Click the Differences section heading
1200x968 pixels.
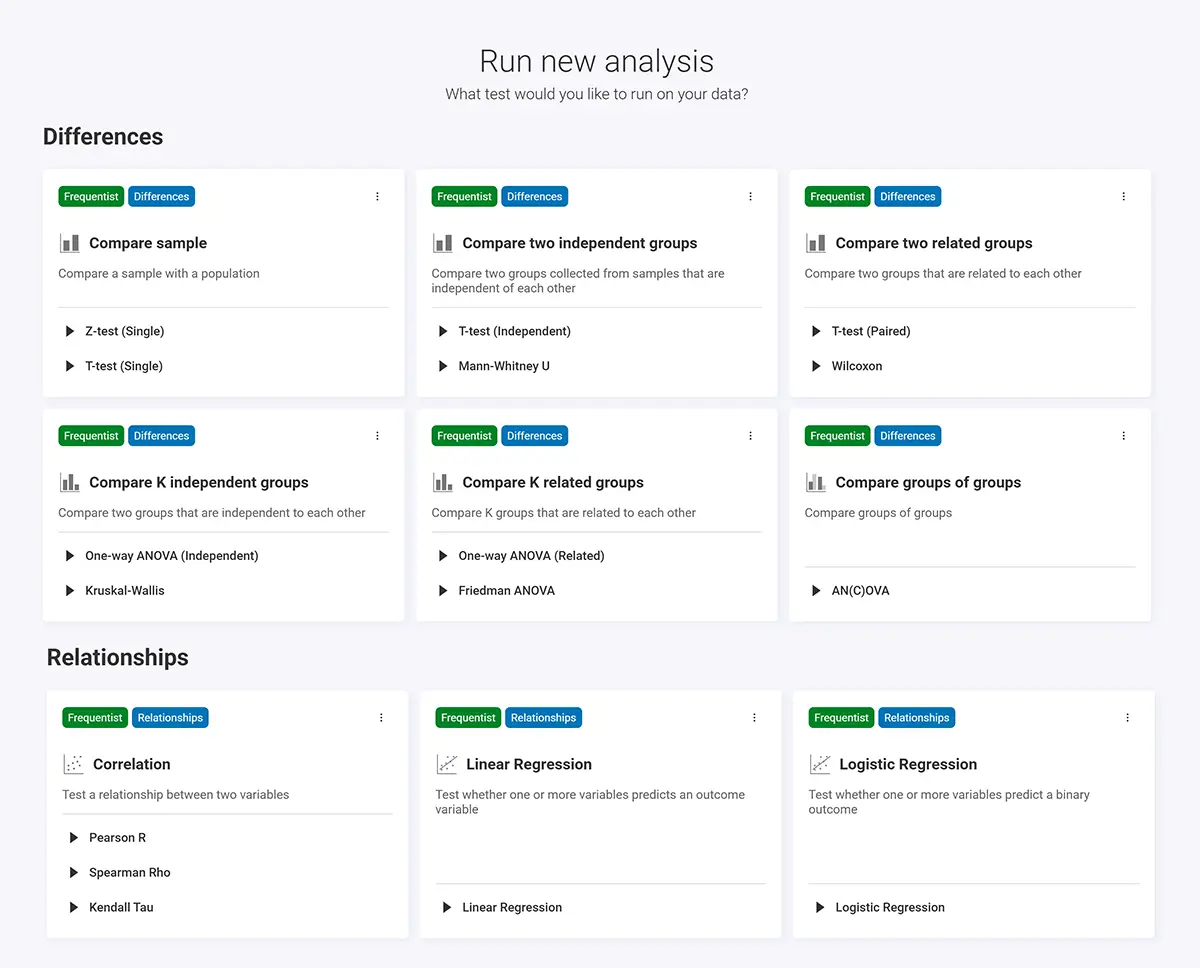click(x=103, y=137)
